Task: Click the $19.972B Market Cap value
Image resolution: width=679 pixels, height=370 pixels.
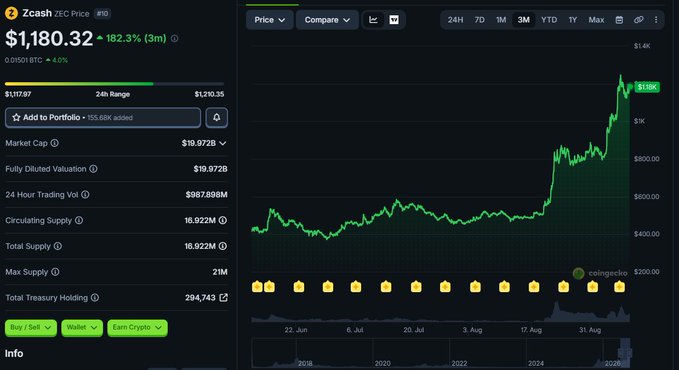Action: pos(199,143)
